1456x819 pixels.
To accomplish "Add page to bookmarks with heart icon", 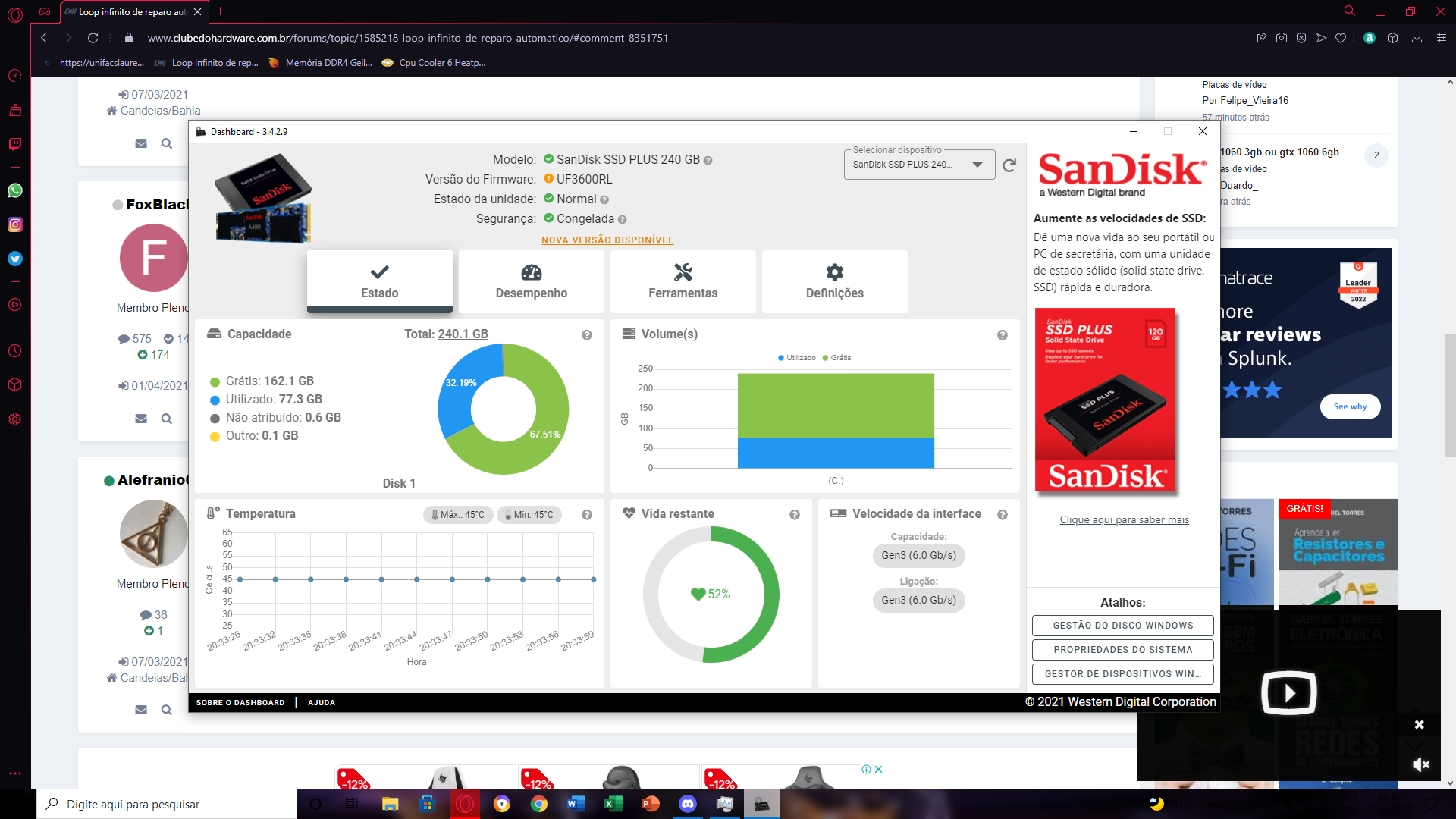I will point(1341,38).
